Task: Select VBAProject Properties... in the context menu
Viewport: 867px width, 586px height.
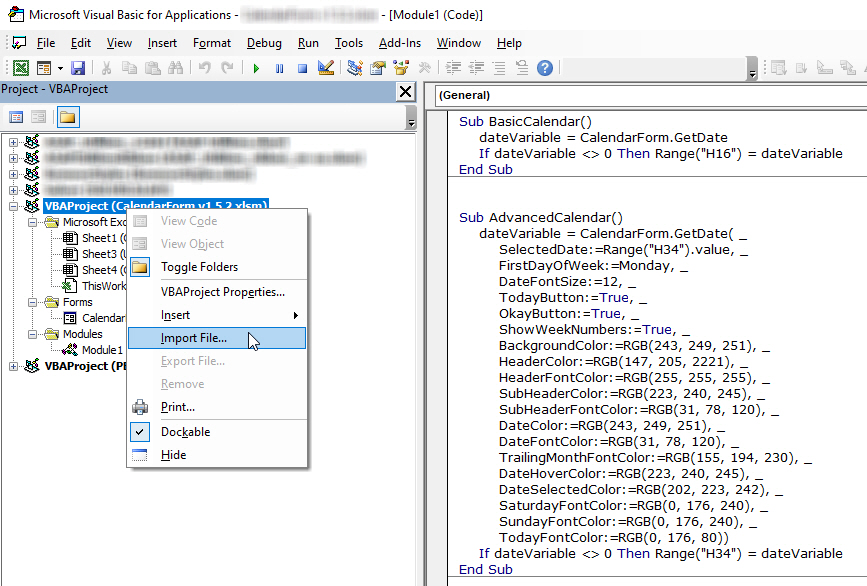Action: tap(217, 292)
